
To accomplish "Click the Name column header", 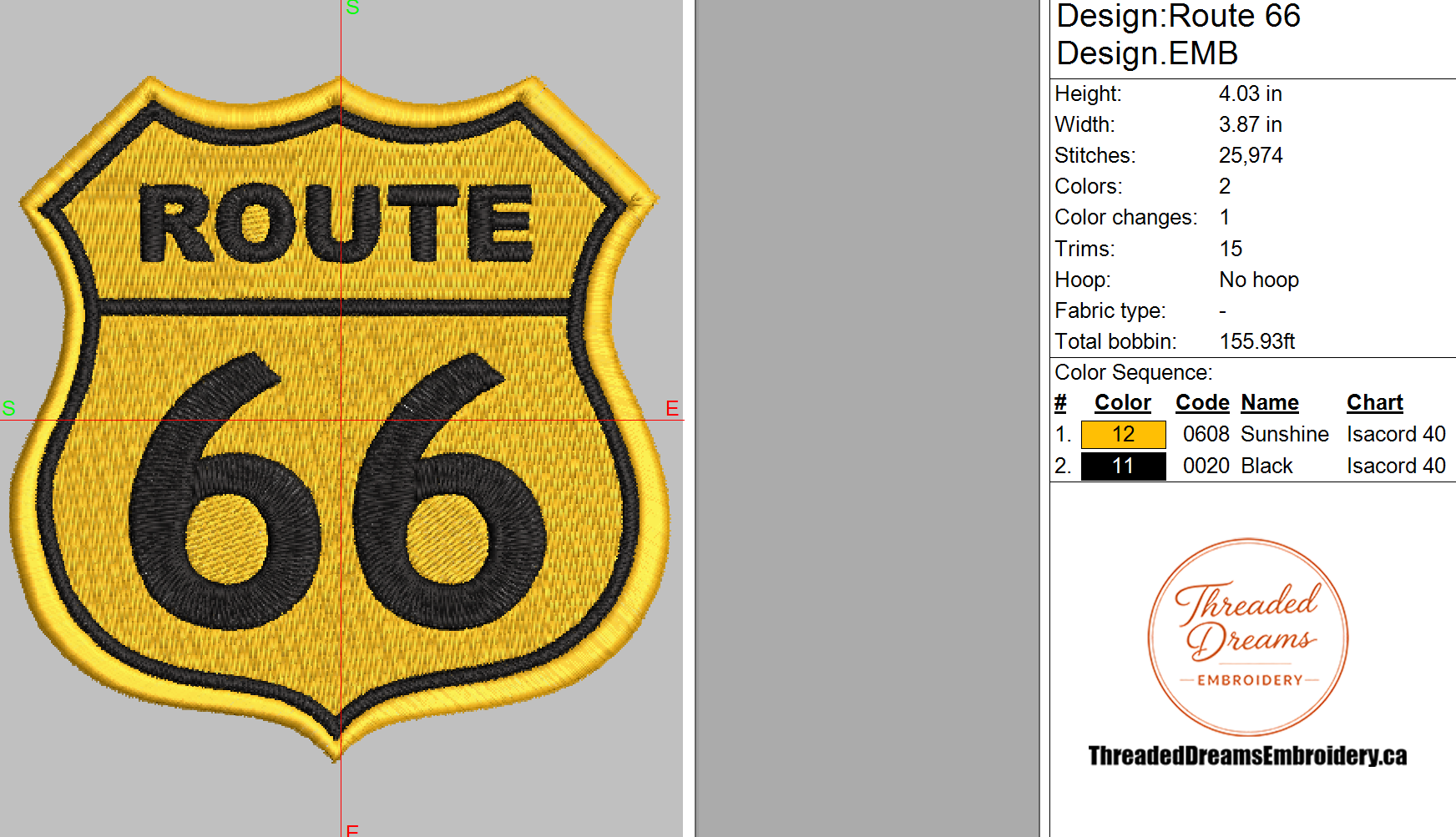I will [x=1270, y=403].
